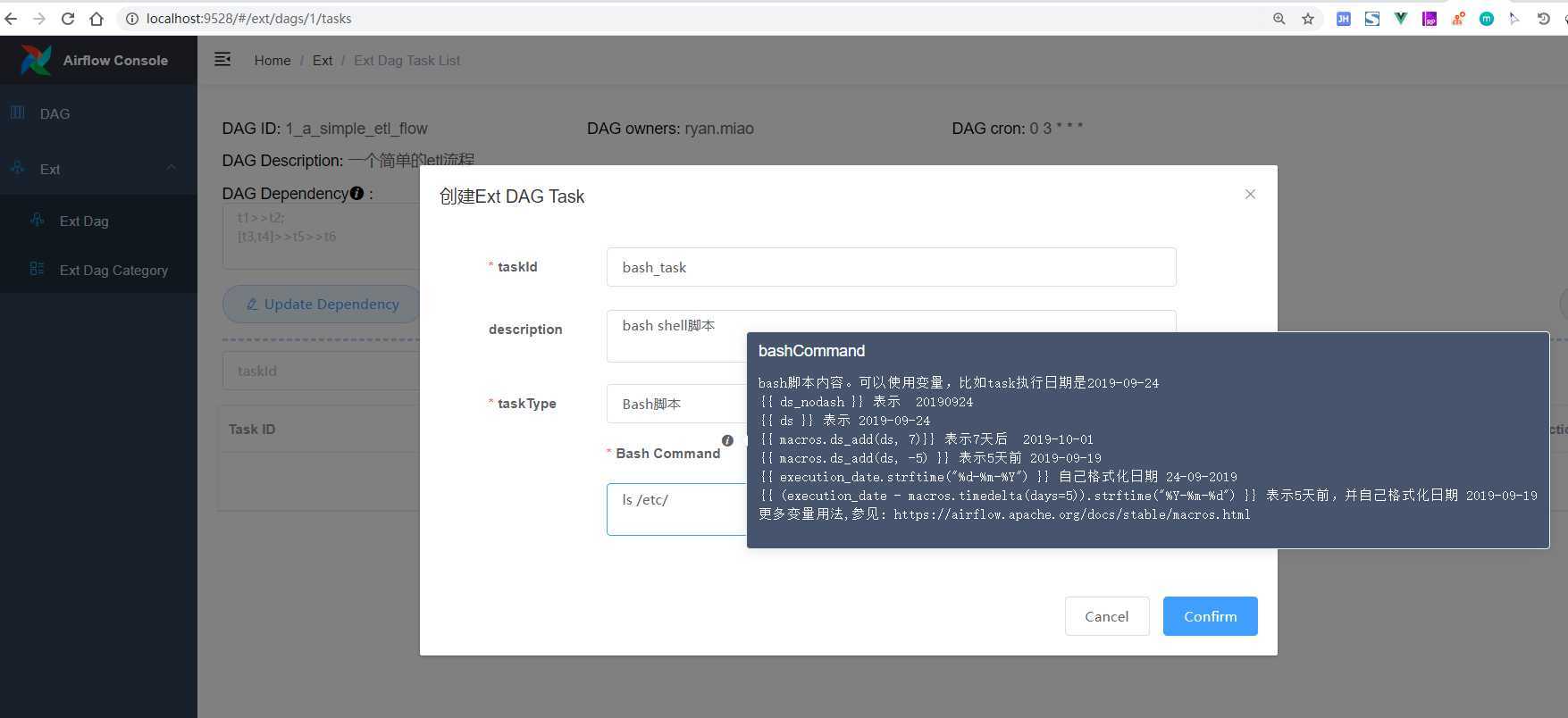
Task: Click the blue S browser extension icon
Action: click(1372, 19)
